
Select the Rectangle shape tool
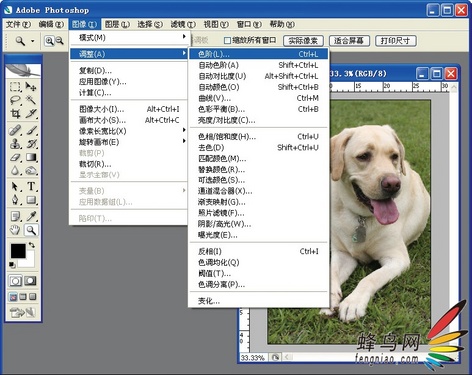[31, 200]
